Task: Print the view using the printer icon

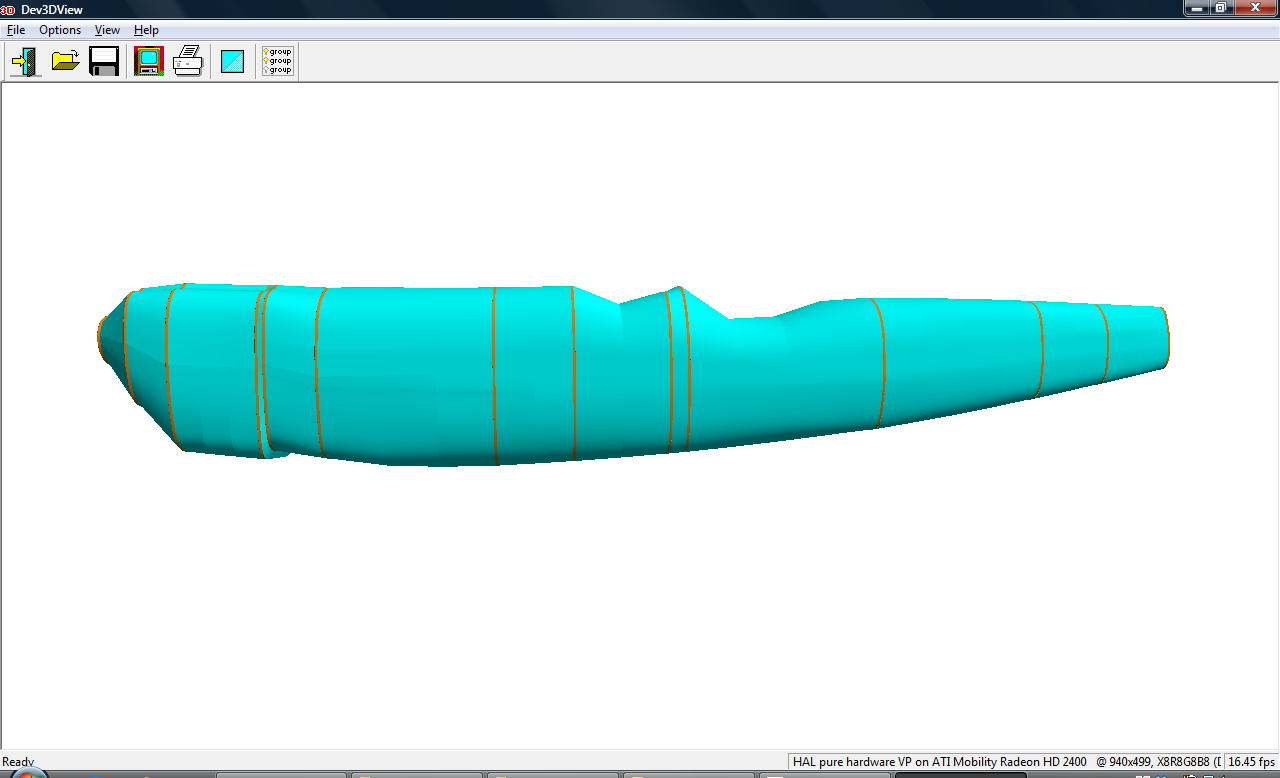Action: coord(188,61)
